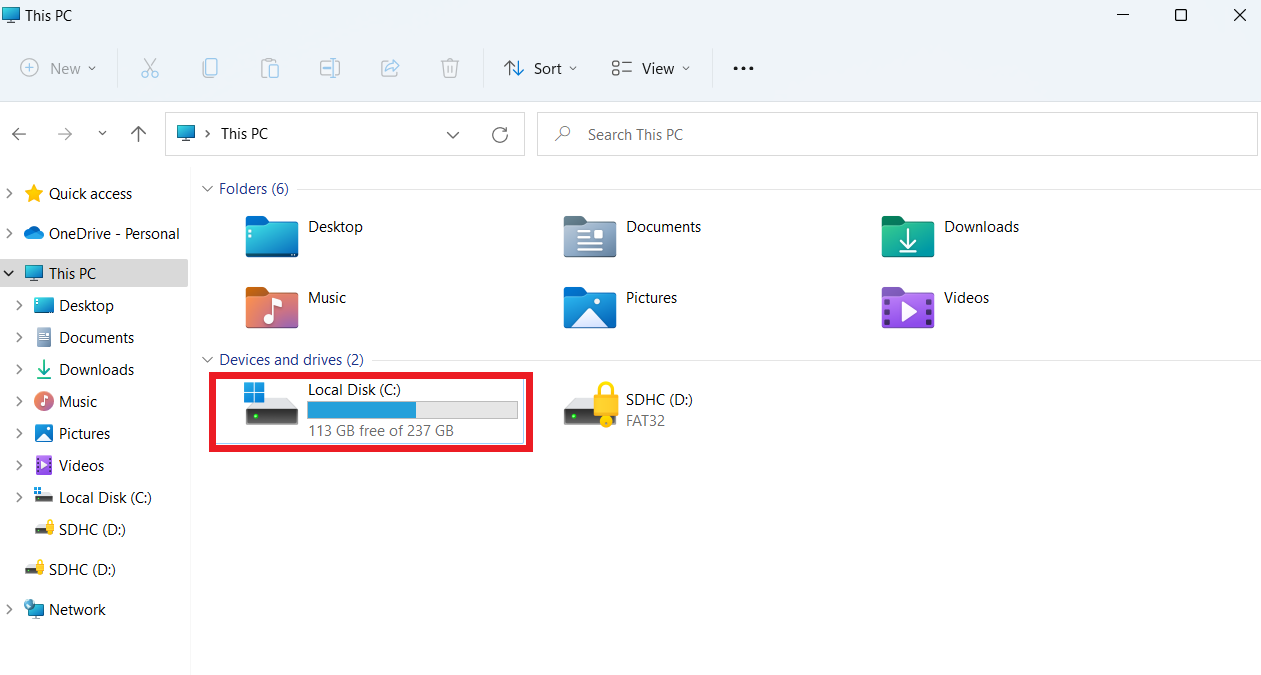
Task: Select OneDrive - Personal in sidebar
Action: (113, 234)
